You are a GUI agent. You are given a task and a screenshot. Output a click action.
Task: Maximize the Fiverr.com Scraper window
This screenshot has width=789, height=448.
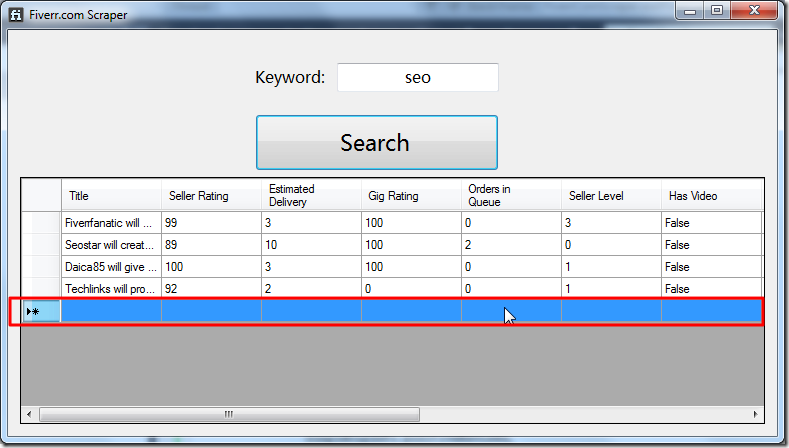pyautogui.click(x=717, y=11)
